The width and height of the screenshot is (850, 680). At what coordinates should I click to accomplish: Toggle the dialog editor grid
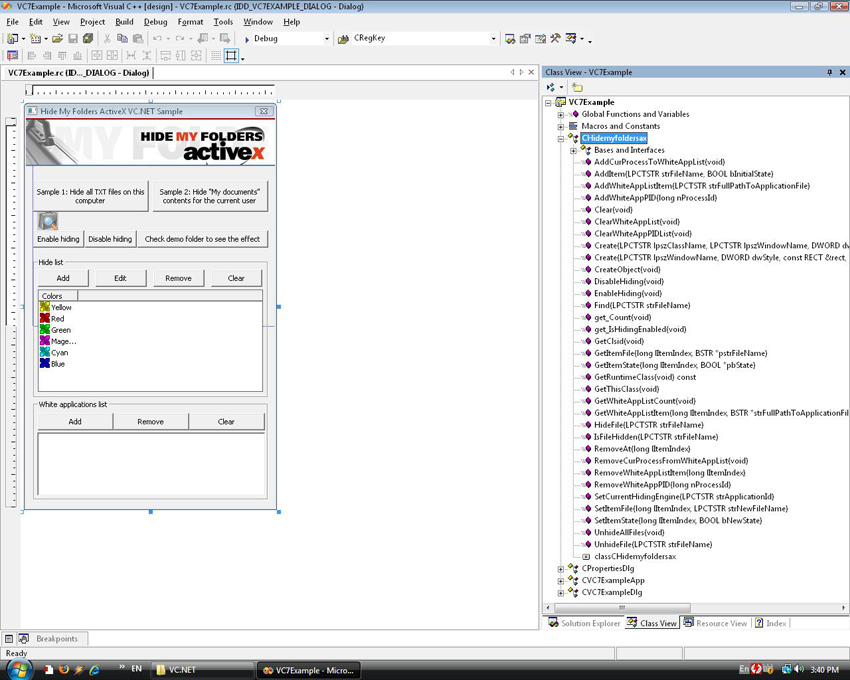click(x=216, y=55)
